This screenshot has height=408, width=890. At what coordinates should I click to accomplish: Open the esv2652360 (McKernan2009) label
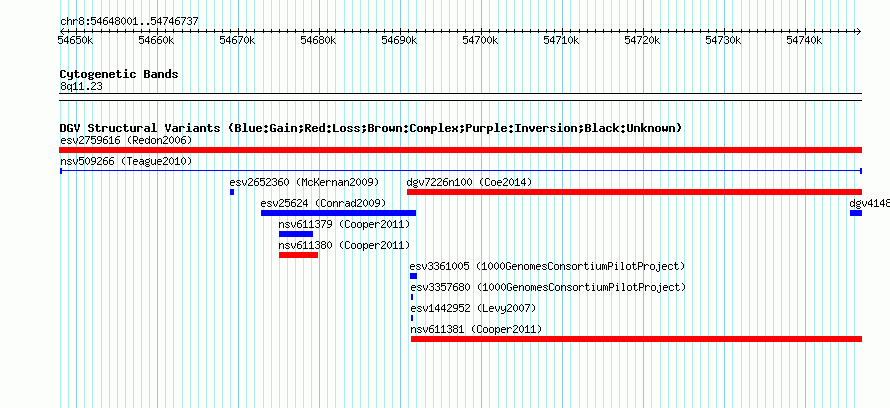(304, 182)
